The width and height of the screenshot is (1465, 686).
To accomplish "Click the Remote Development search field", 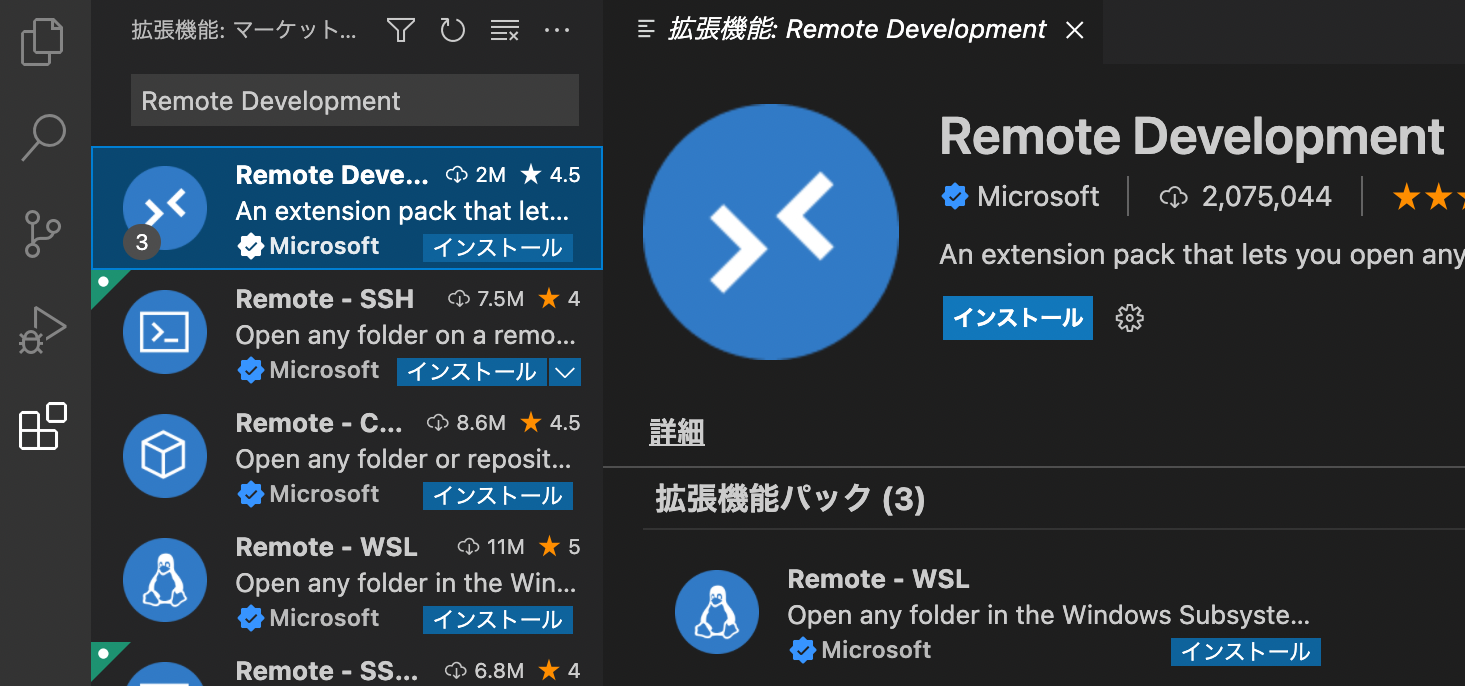I will pos(355,101).
